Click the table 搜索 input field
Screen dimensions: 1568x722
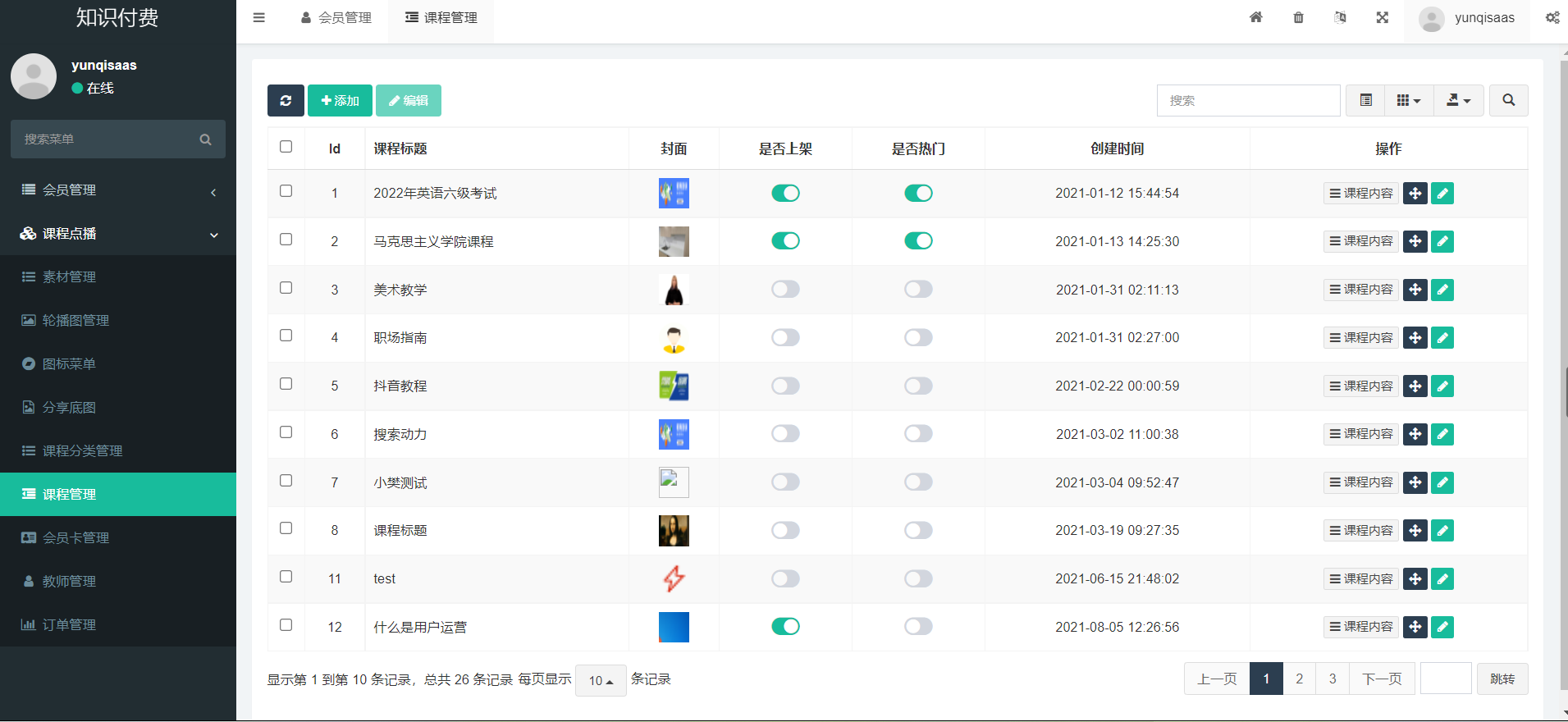click(x=1248, y=100)
